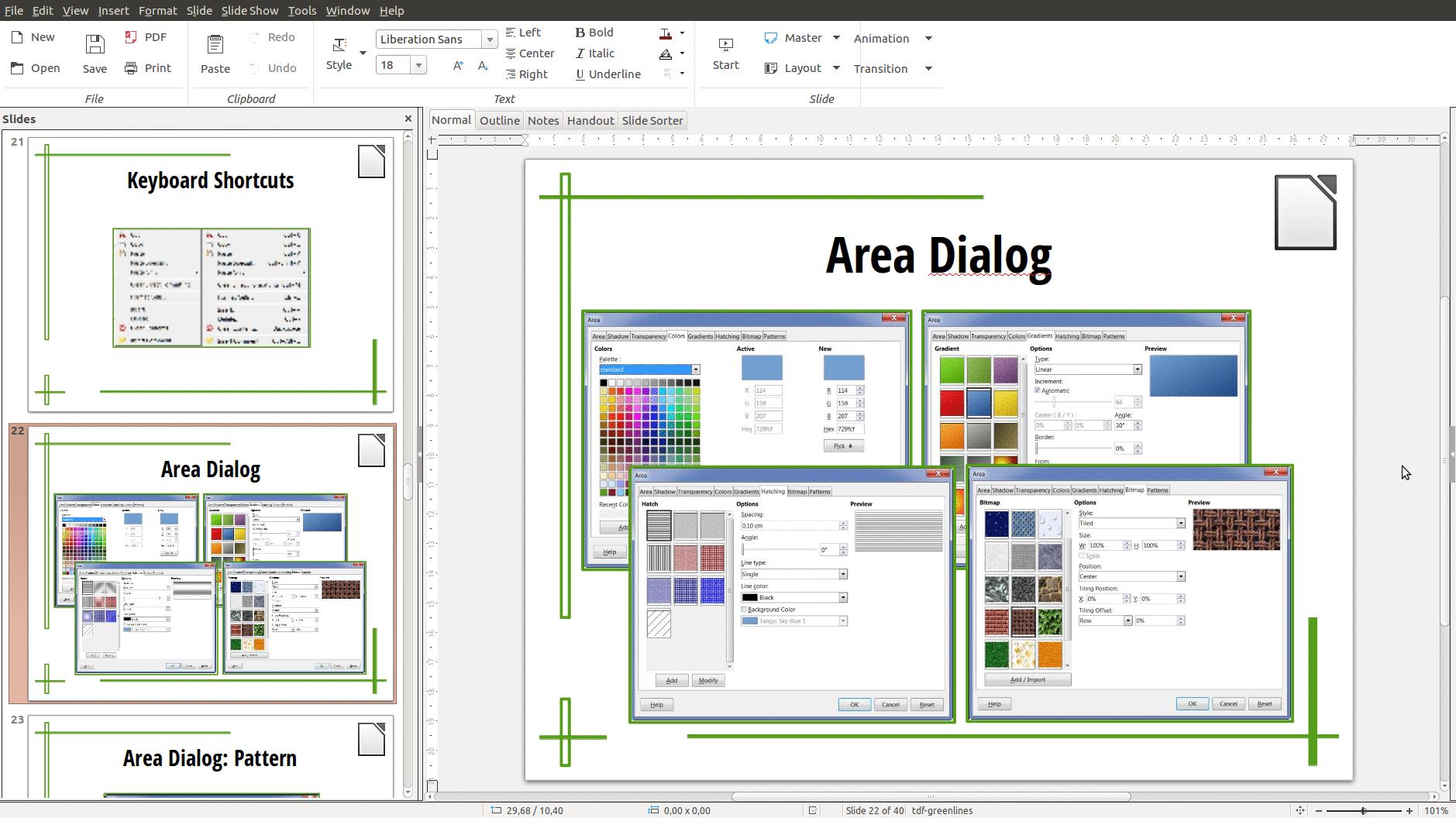Expand the Layout dropdown arrow
This screenshot has height=818, width=1456.
click(836, 68)
